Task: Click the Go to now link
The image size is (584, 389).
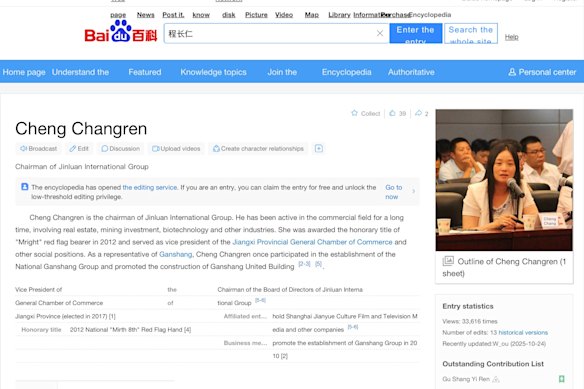Action: pyautogui.click(x=394, y=192)
